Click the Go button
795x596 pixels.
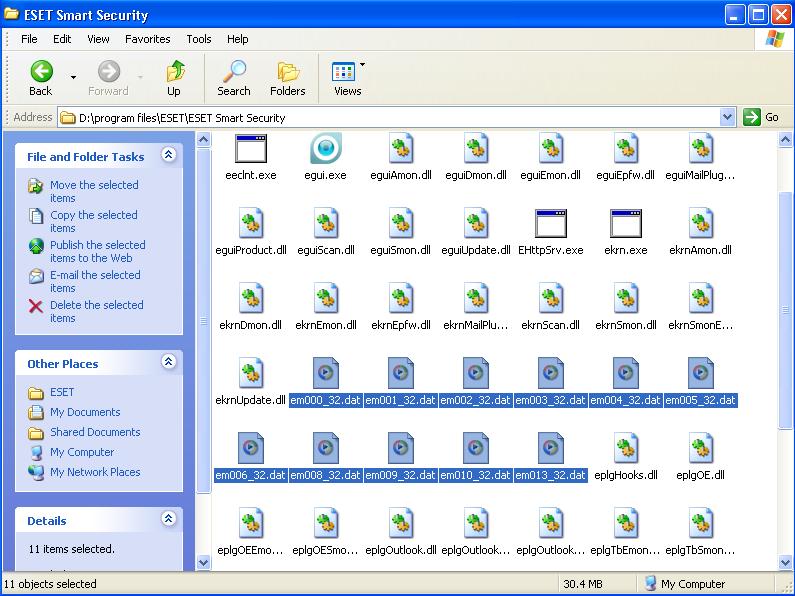click(x=761, y=118)
